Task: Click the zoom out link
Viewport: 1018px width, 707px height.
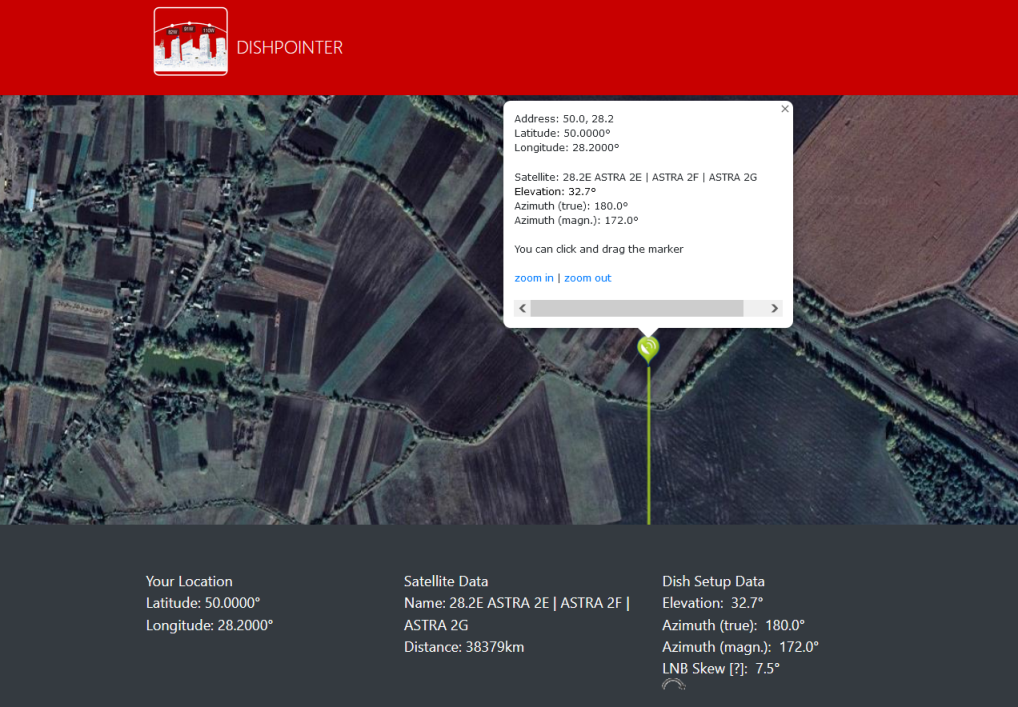Action: point(587,278)
